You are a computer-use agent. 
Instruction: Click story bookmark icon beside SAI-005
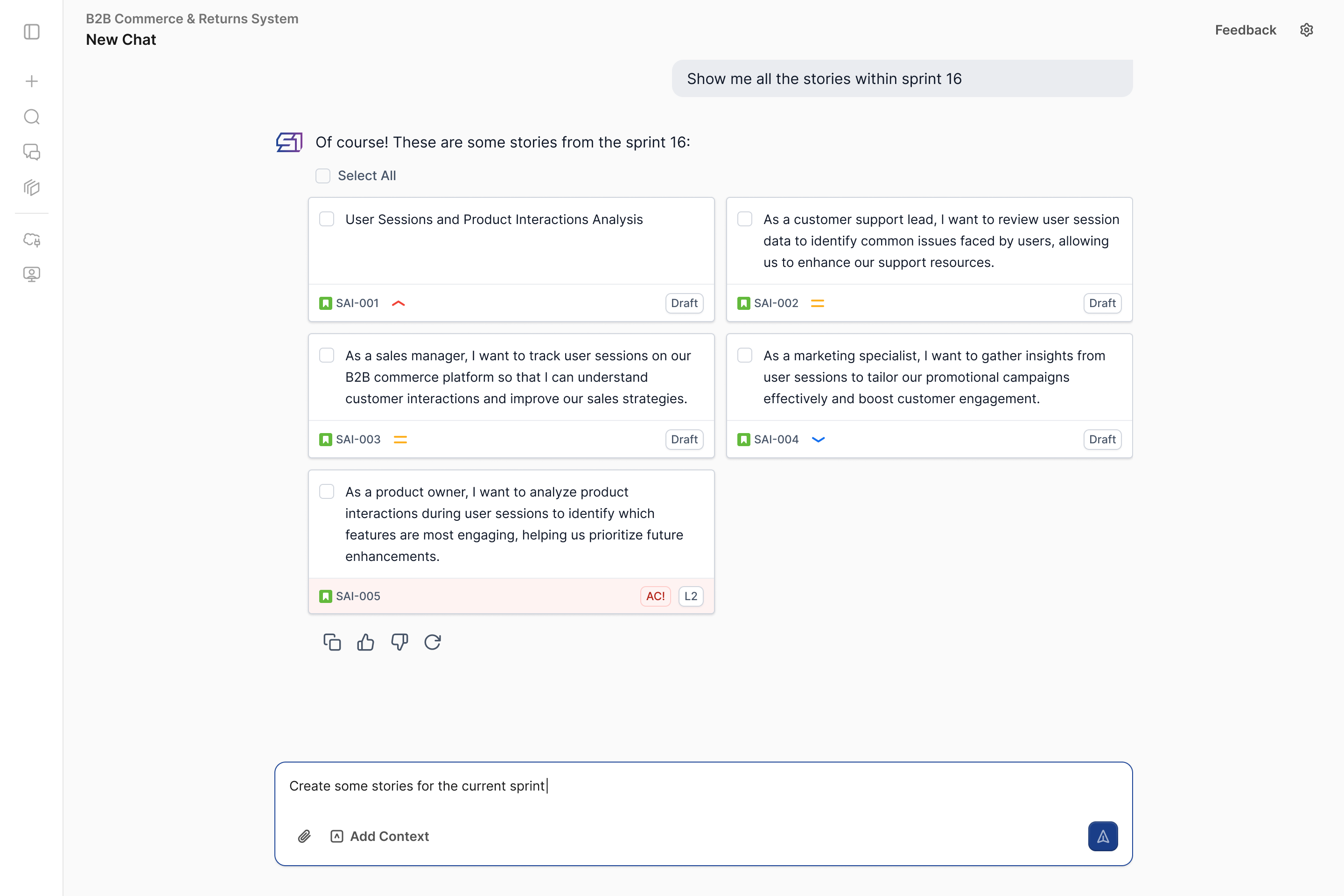(326, 596)
